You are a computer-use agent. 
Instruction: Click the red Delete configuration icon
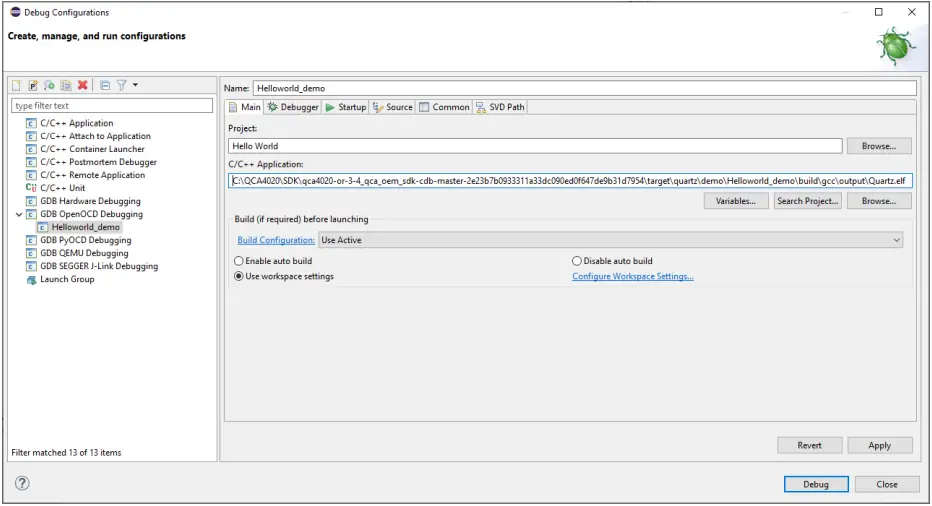pyautogui.click(x=83, y=85)
